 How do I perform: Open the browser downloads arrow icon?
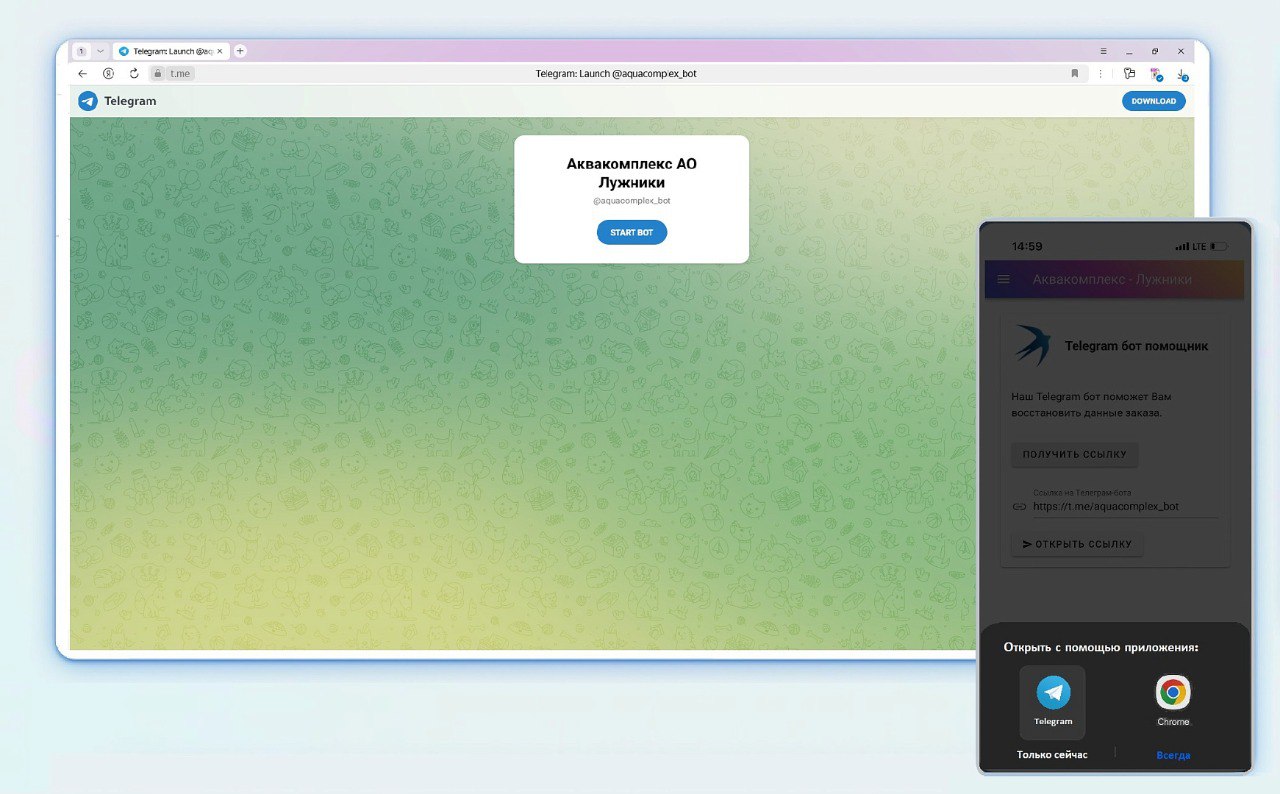coord(1182,74)
